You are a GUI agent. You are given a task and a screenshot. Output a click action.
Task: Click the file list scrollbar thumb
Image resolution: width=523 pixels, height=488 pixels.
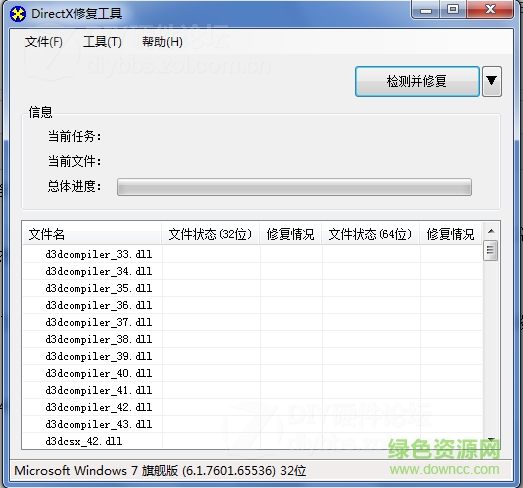pos(490,250)
